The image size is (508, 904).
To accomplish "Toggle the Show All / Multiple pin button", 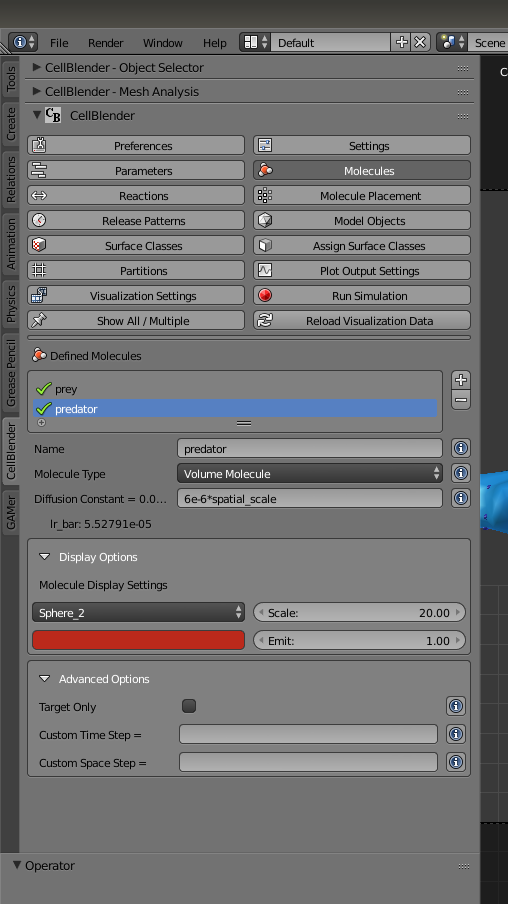I will click(136, 321).
